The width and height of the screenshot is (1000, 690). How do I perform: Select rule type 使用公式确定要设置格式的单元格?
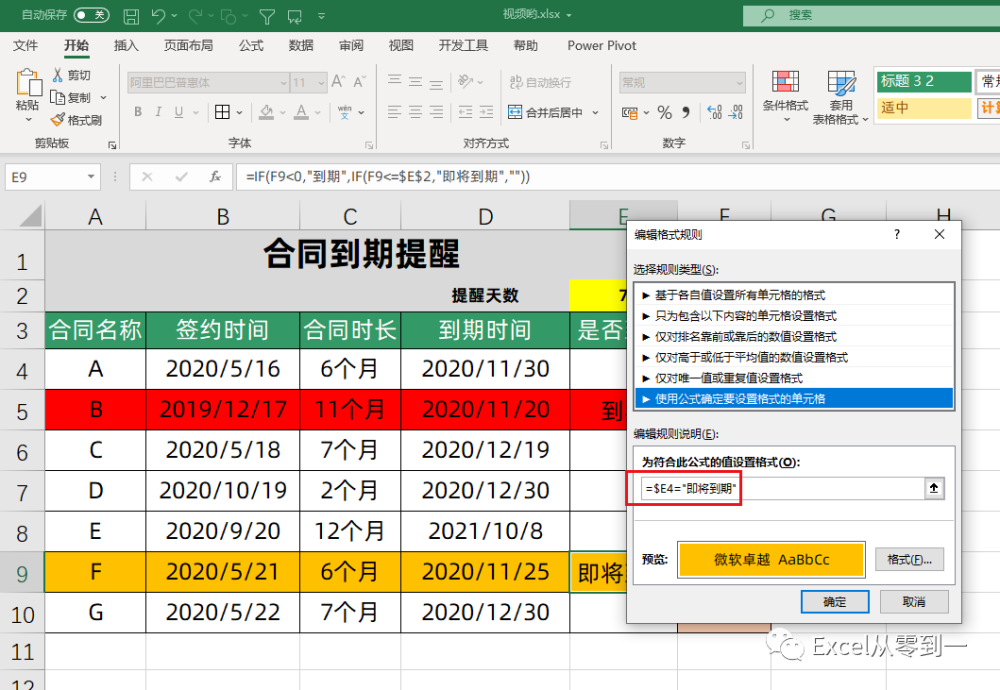pos(794,399)
